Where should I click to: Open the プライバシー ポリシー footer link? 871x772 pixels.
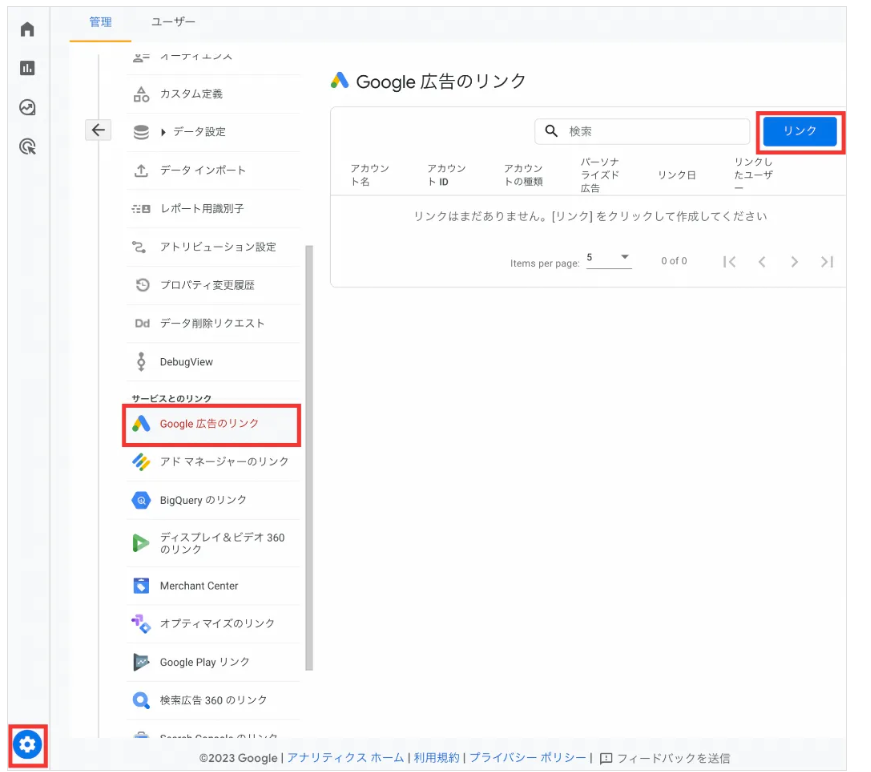coord(528,758)
